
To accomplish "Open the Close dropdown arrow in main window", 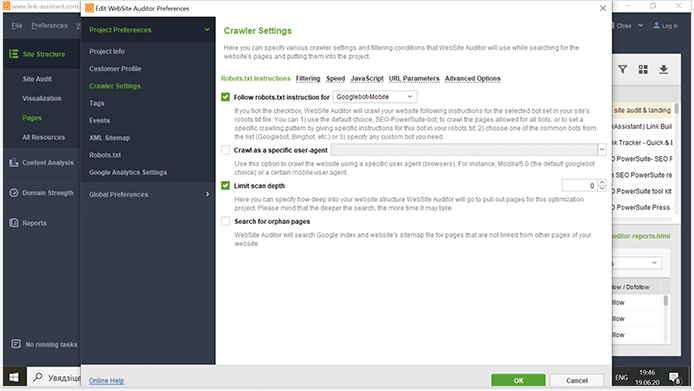I will pyautogui.click(x=640, y=25).
